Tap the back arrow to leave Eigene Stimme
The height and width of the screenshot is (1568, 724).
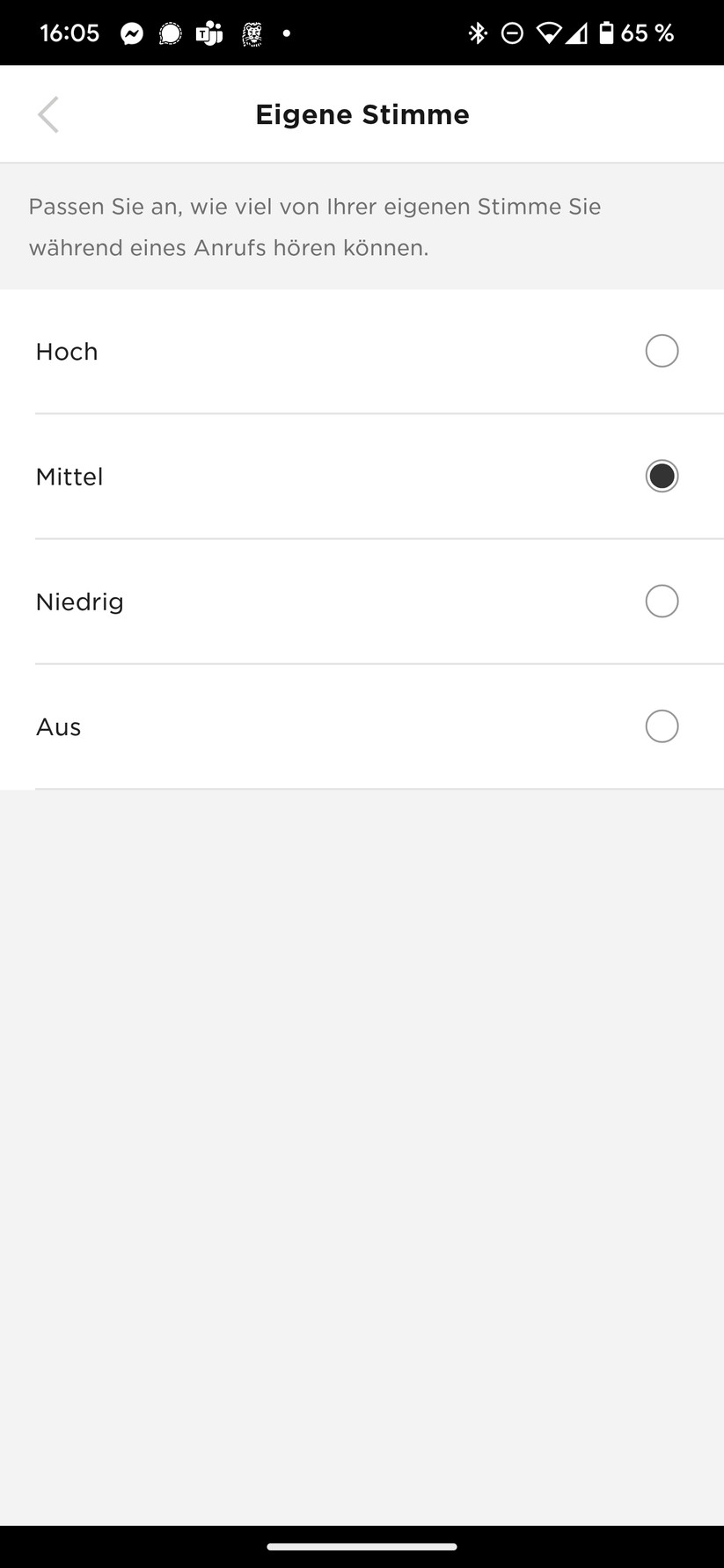(x=48, y=114)
